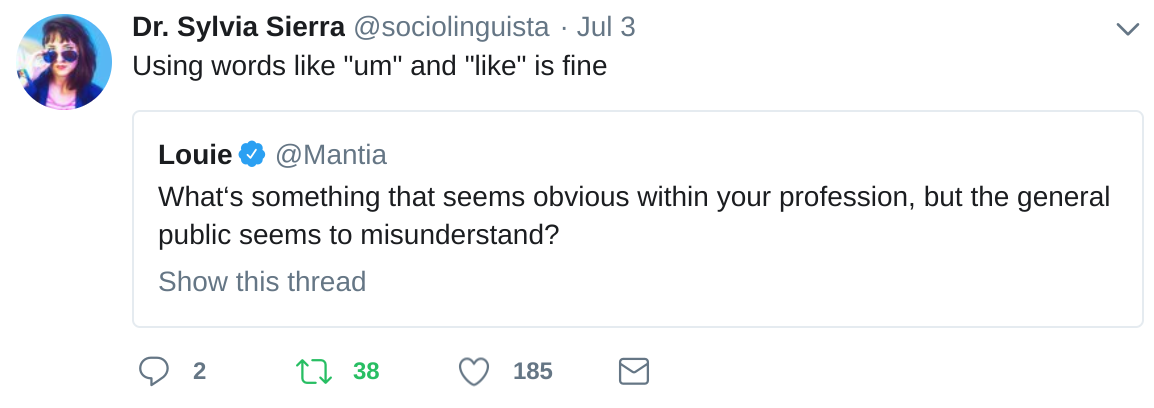This screenshot has width=1154, height=408.
Task: Open the quoted tweet question text
Action: 634,197
